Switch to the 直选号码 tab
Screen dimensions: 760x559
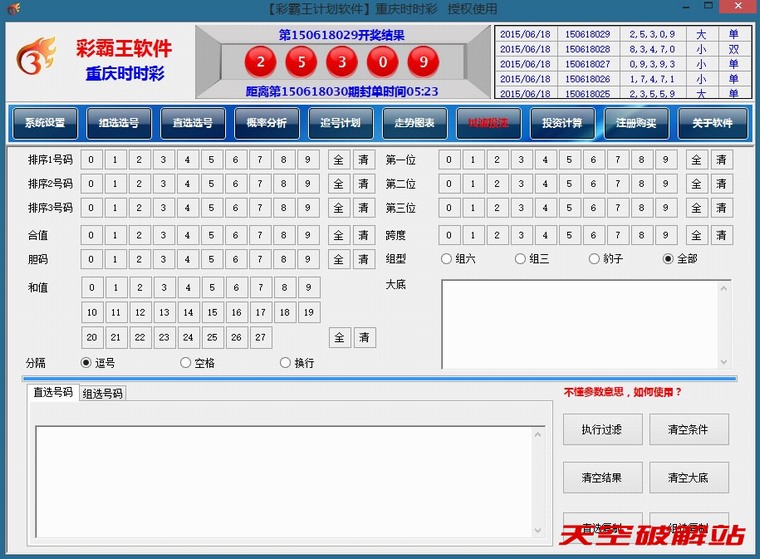click(53, 393)
